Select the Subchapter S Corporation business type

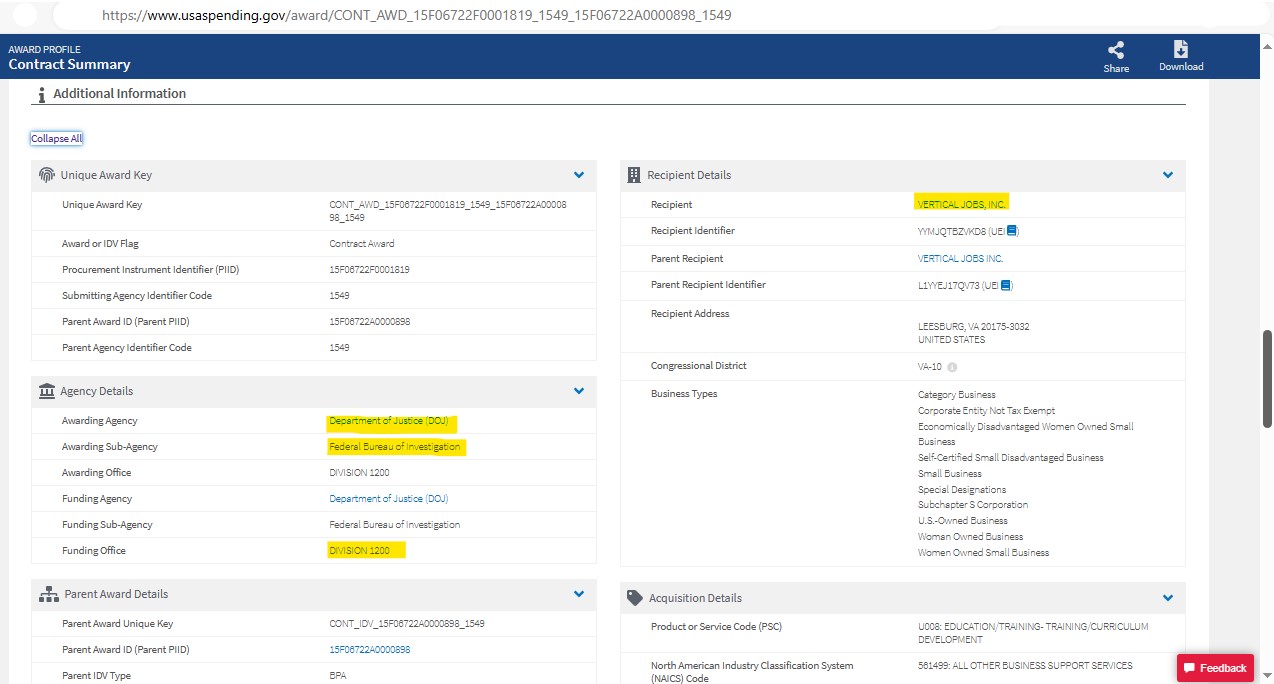coord(973,505)
